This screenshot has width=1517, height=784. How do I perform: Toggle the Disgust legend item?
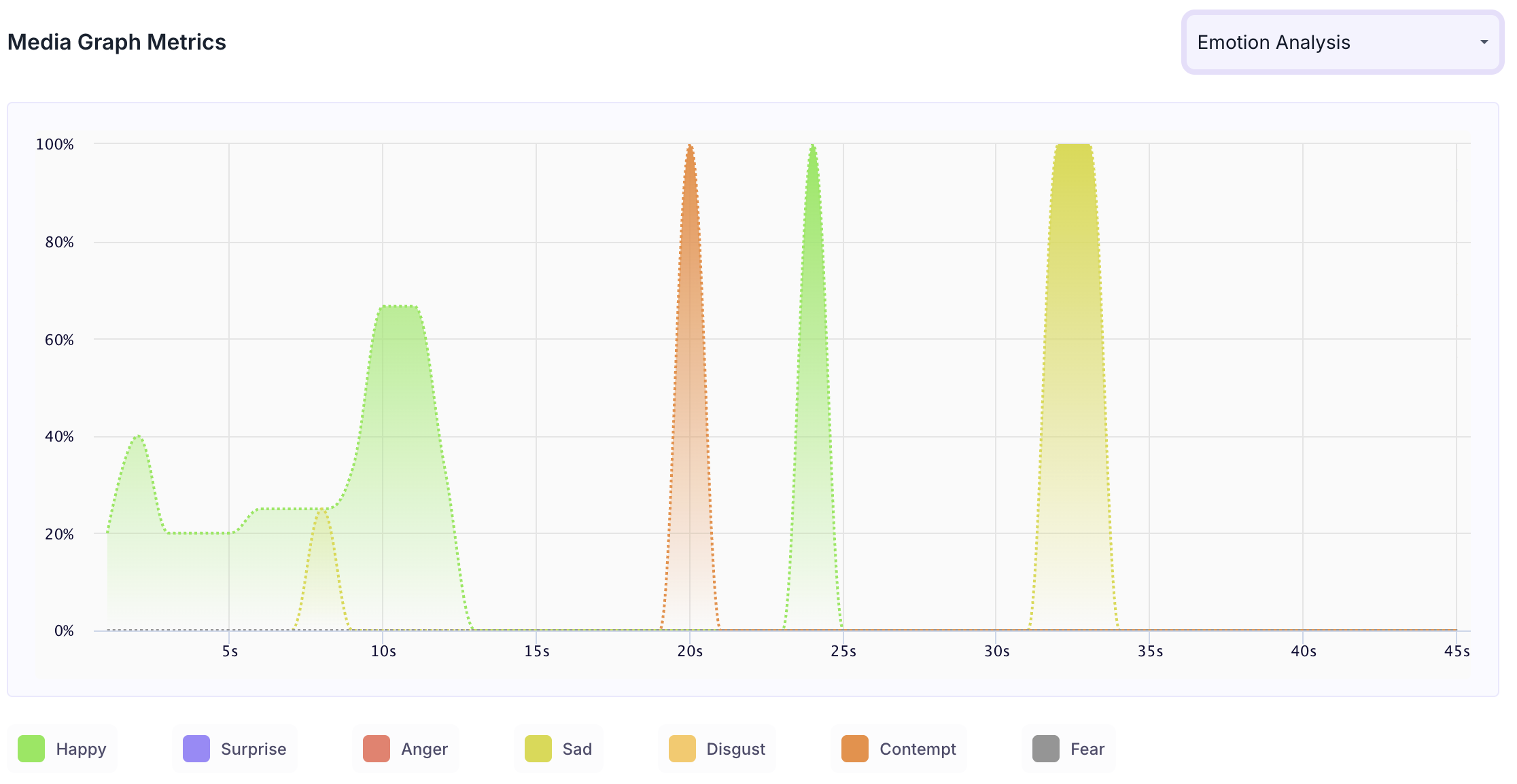(x=717, y=749)
